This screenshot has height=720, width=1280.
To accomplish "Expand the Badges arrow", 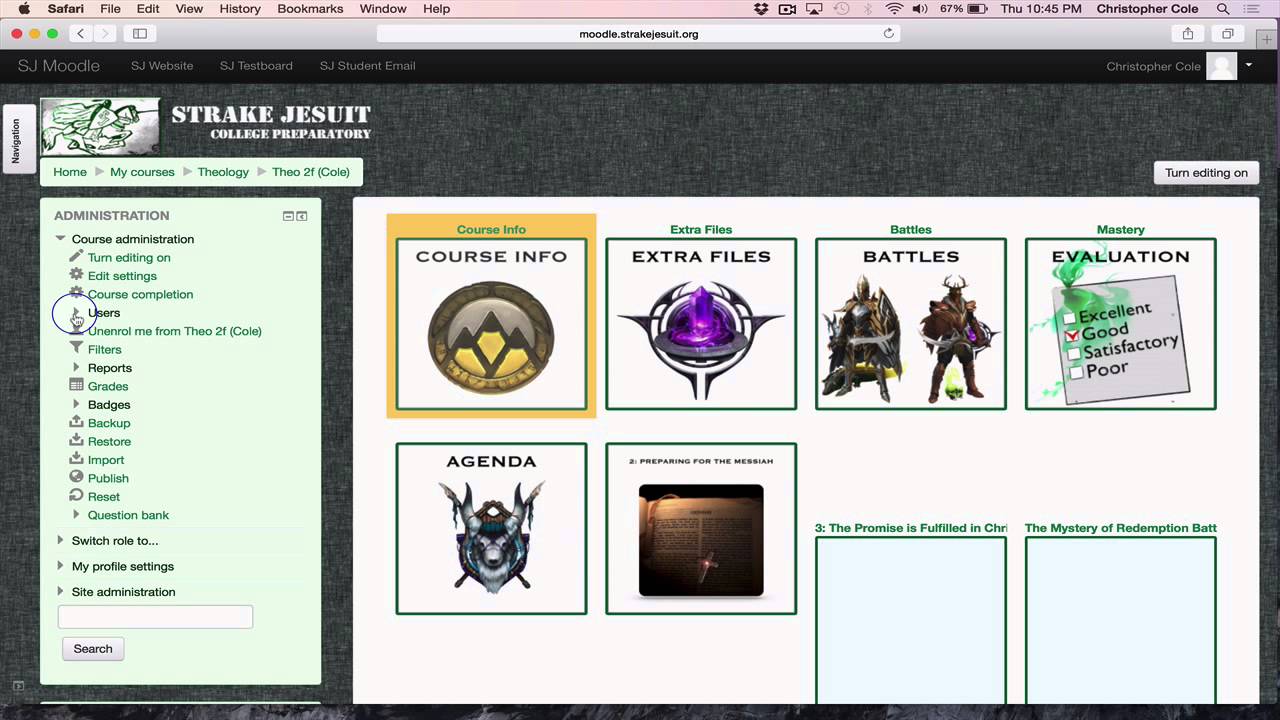I will click(76, 404).
